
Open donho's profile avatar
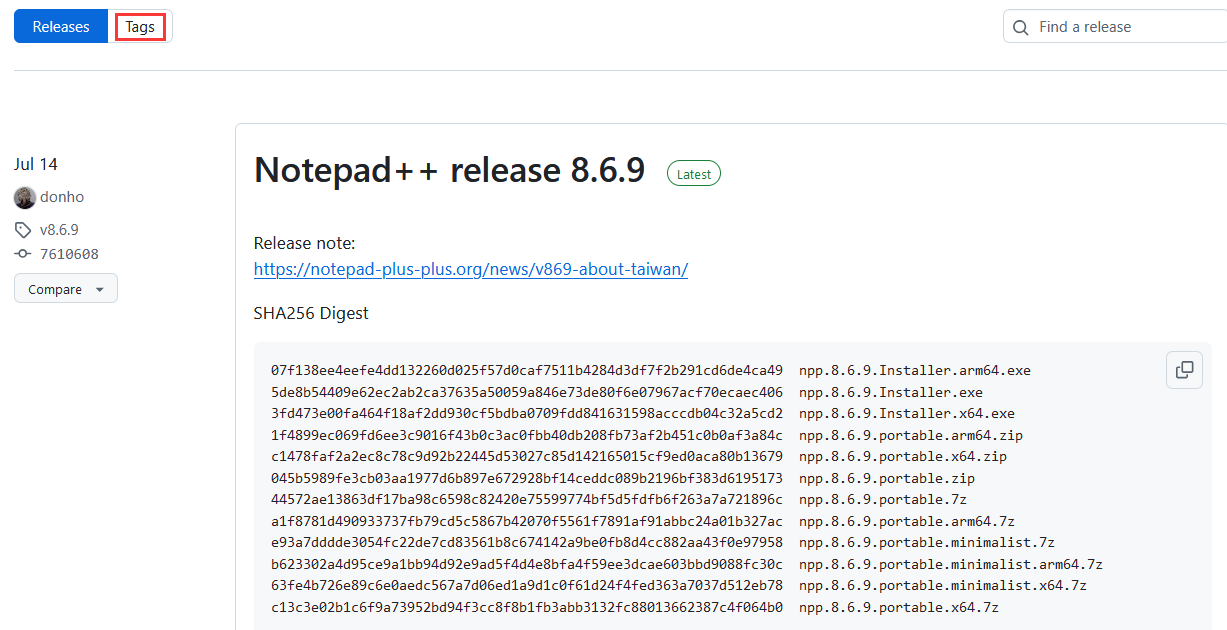(24, 197)
